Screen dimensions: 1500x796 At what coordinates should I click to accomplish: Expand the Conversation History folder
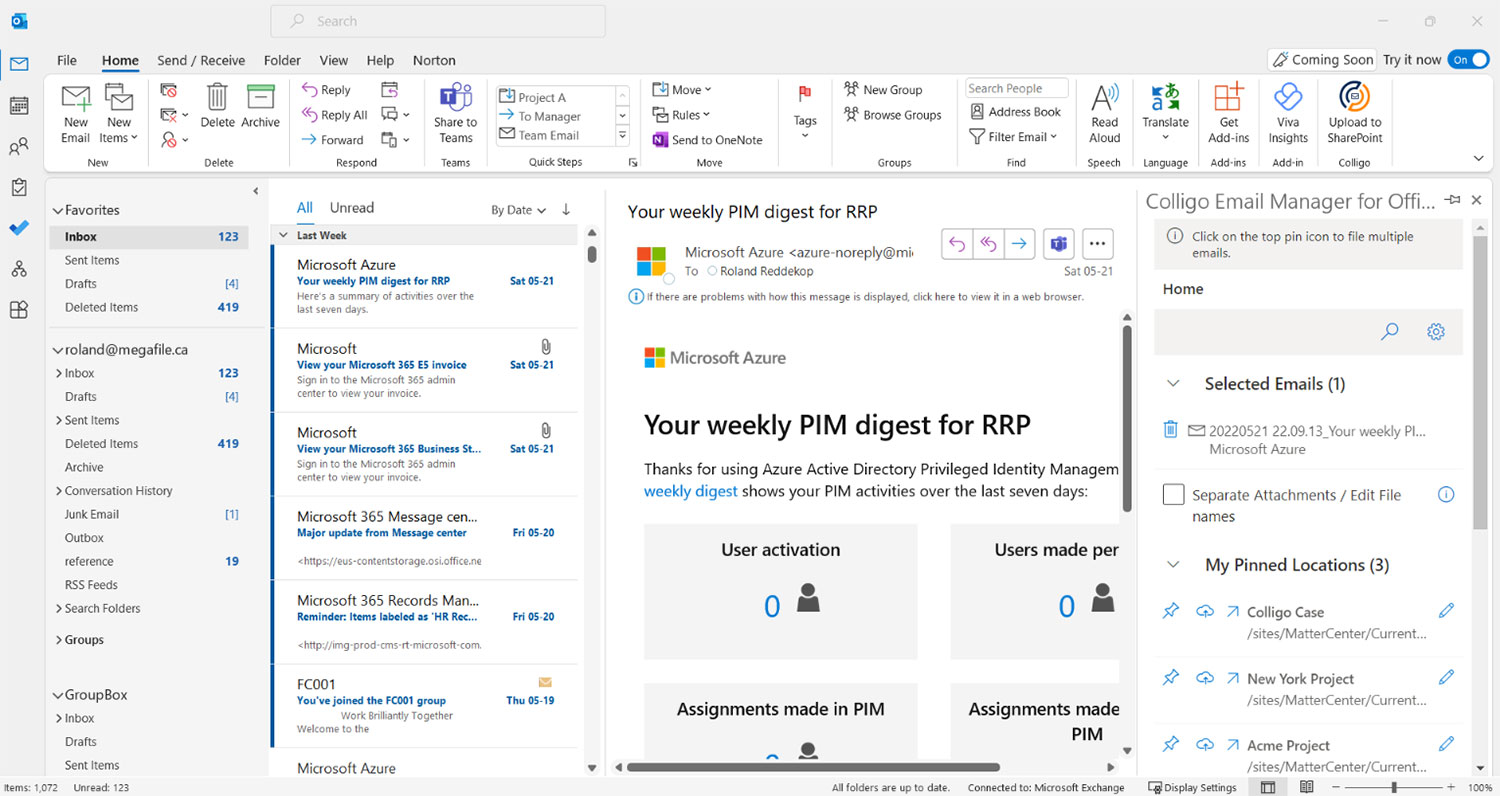tap(59, 491)
